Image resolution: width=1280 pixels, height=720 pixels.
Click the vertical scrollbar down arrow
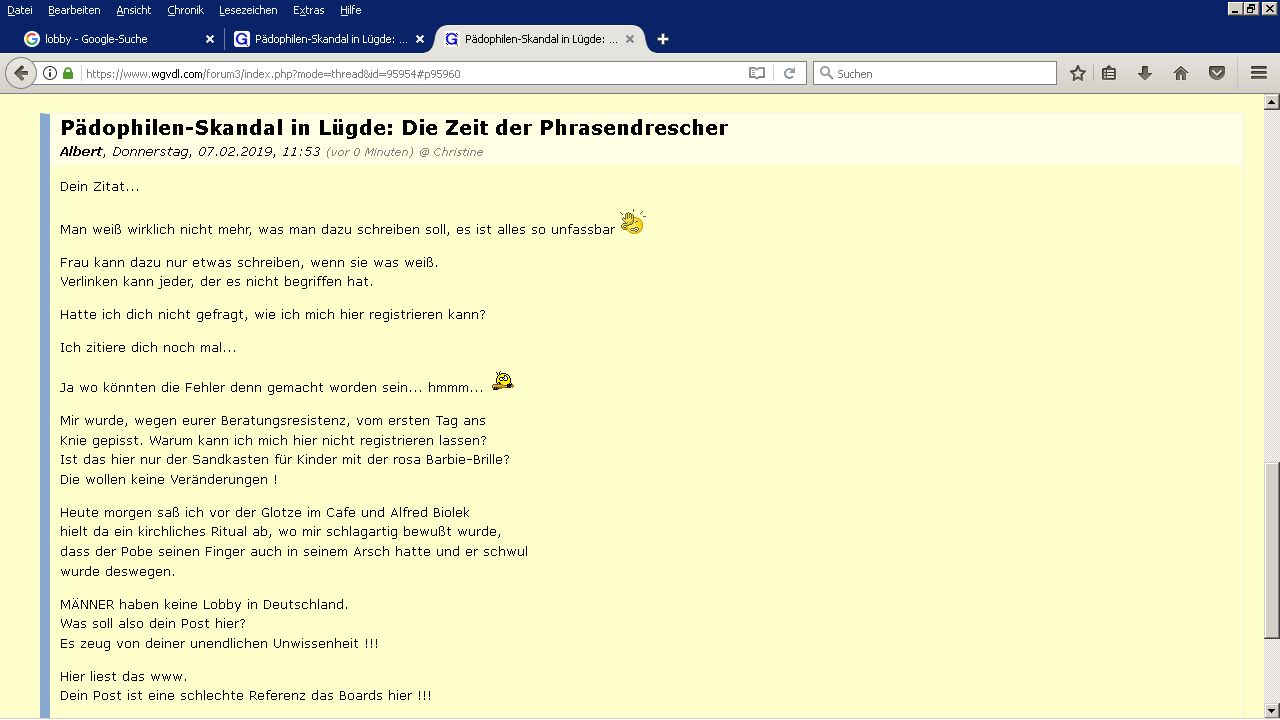1272,711
